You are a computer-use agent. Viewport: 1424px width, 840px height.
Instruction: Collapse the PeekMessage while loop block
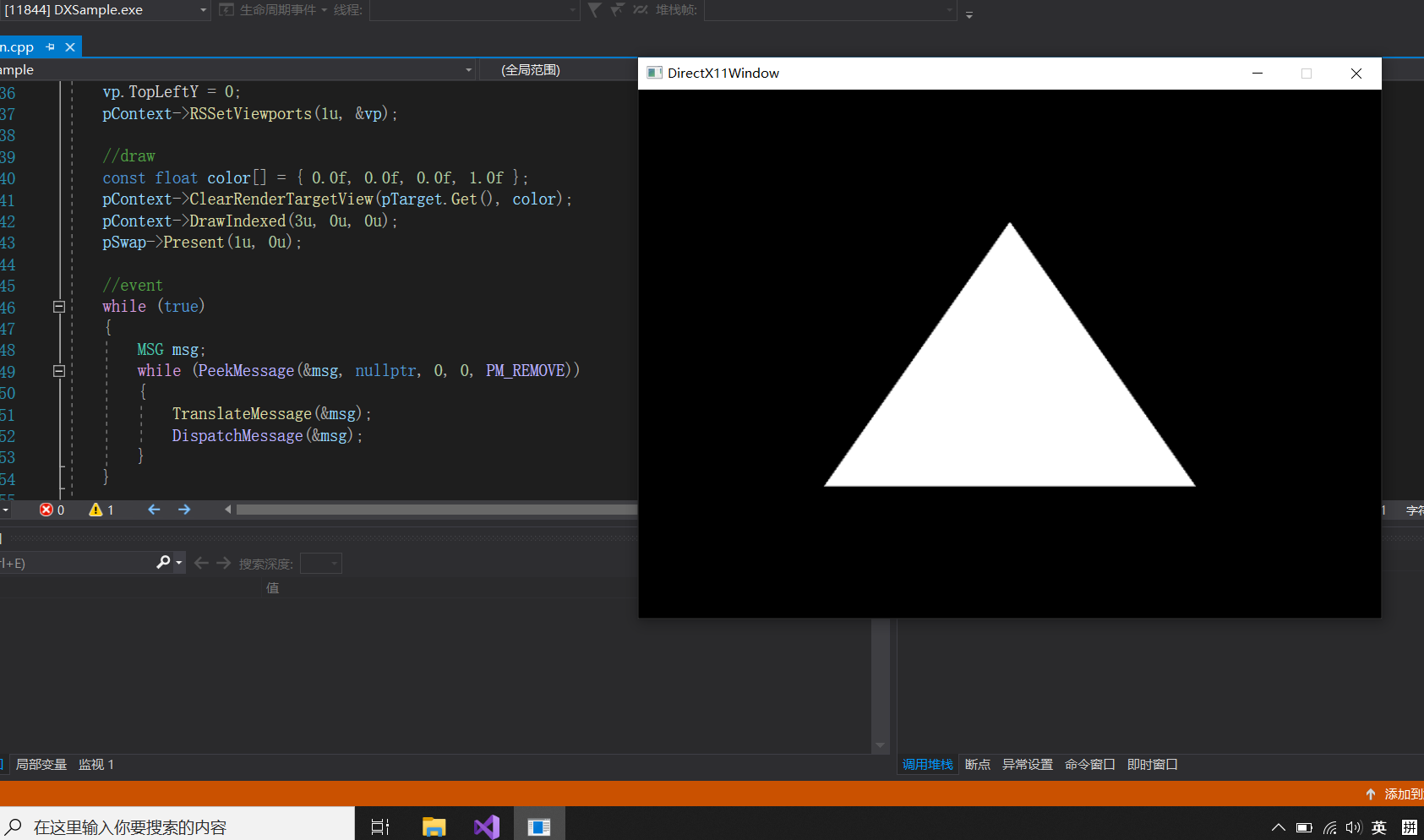59,371
